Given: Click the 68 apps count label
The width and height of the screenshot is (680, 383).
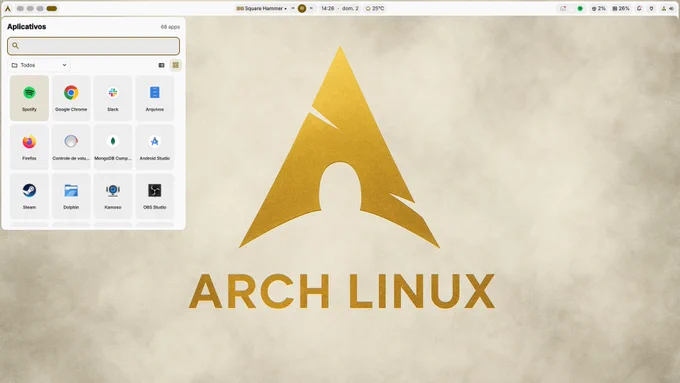Looking at the screenshot, I should click(x=170, y=27).
